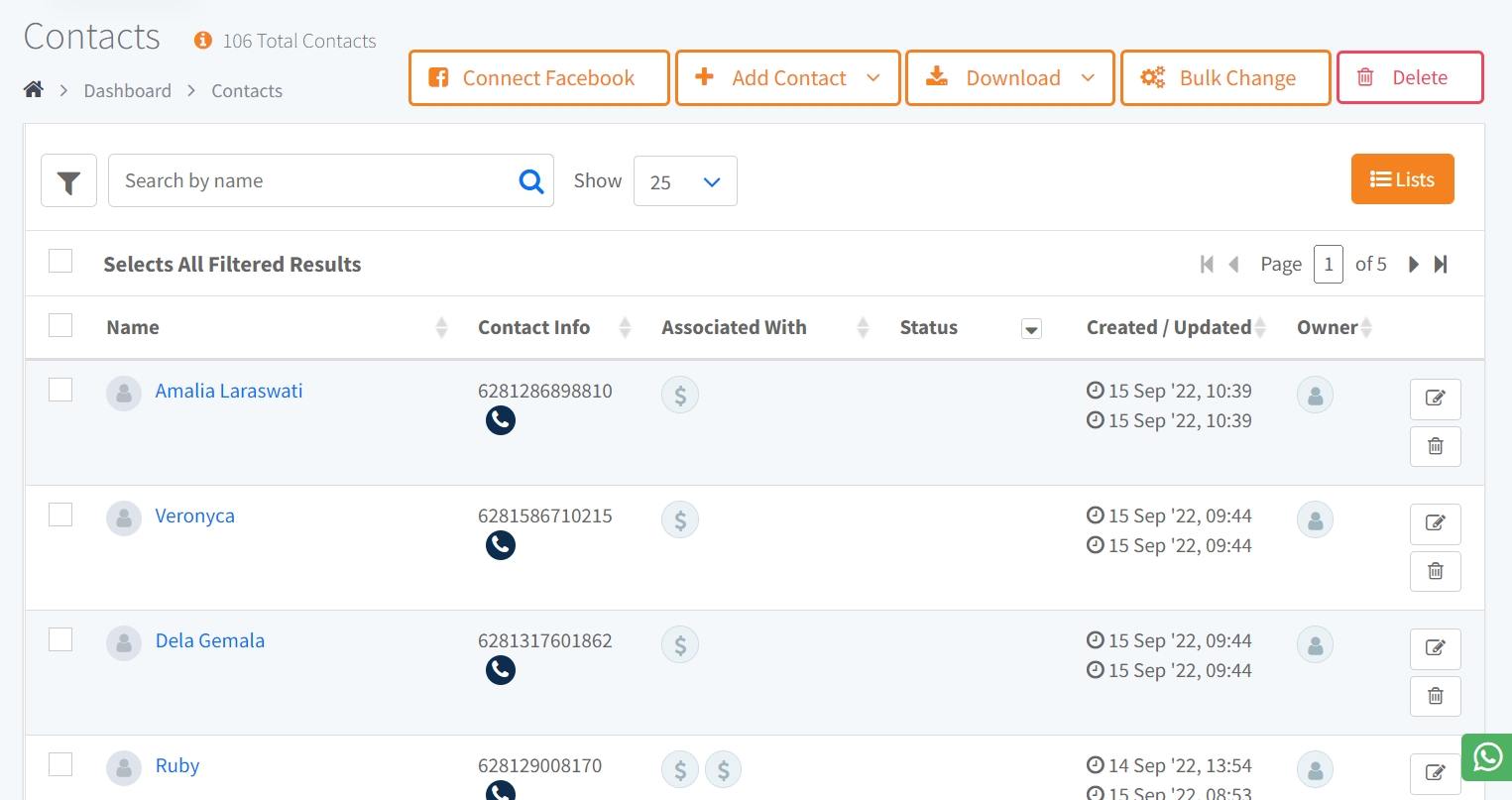Edit Veronyca contact

(x=1436, y=523)
